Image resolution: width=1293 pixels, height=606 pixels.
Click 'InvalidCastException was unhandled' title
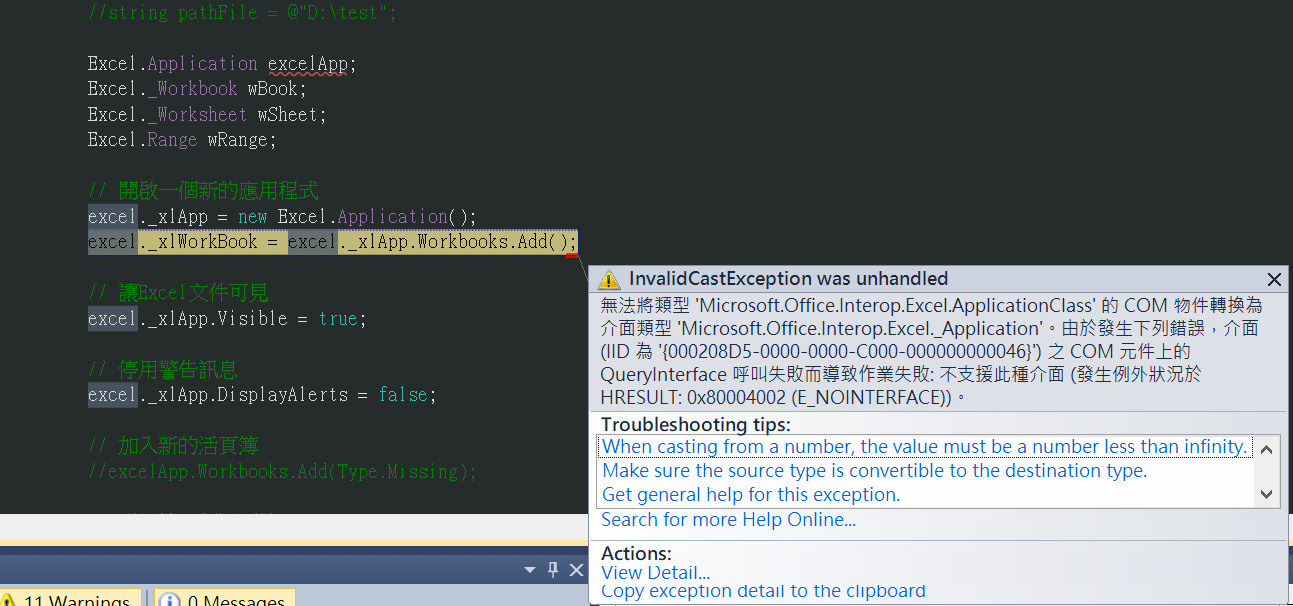pos(788,279)
